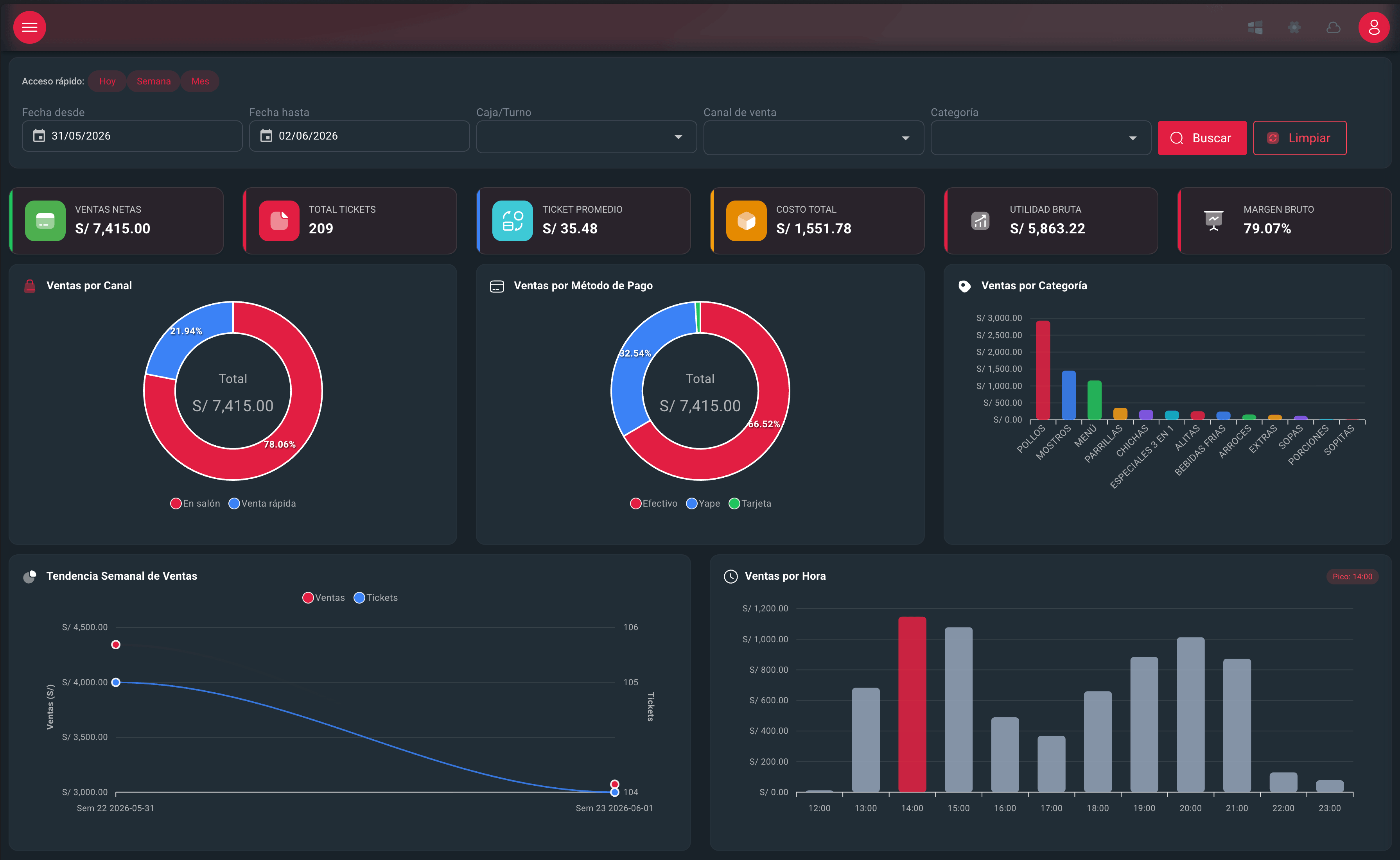Click the 20:00 hourly sales bar
This screenshot has height=860, width=1400.
pos(1190,715)
